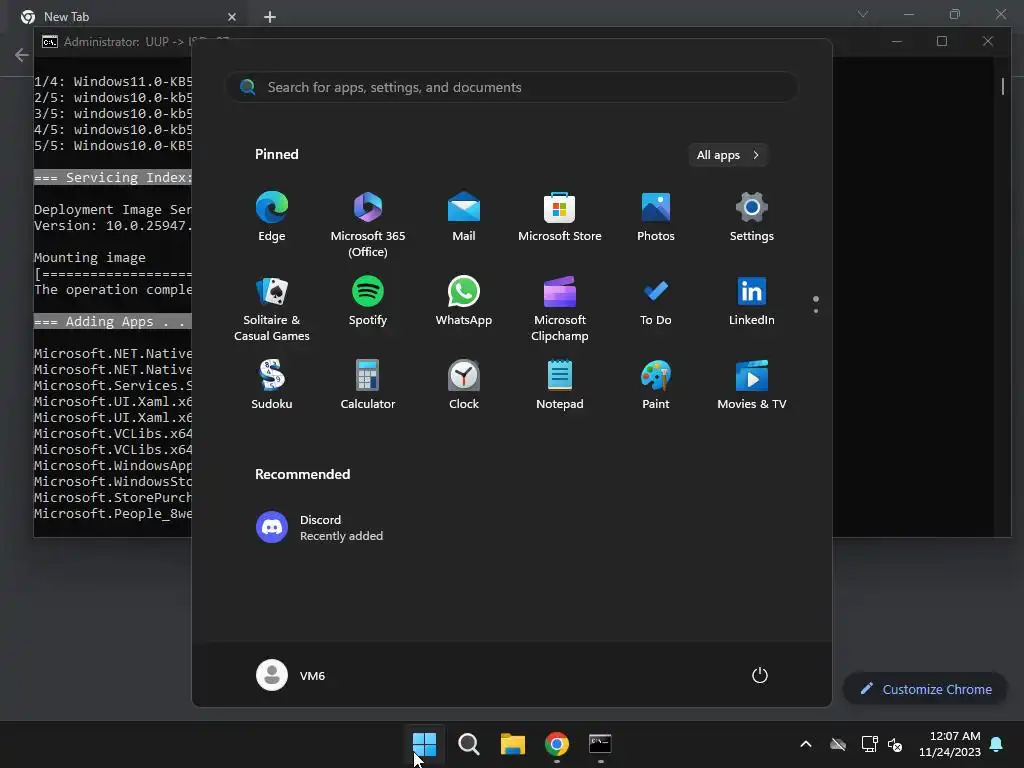Click the Chrome back arrow
This screenshot has height=768, width=1024.
tap(22, 55)
